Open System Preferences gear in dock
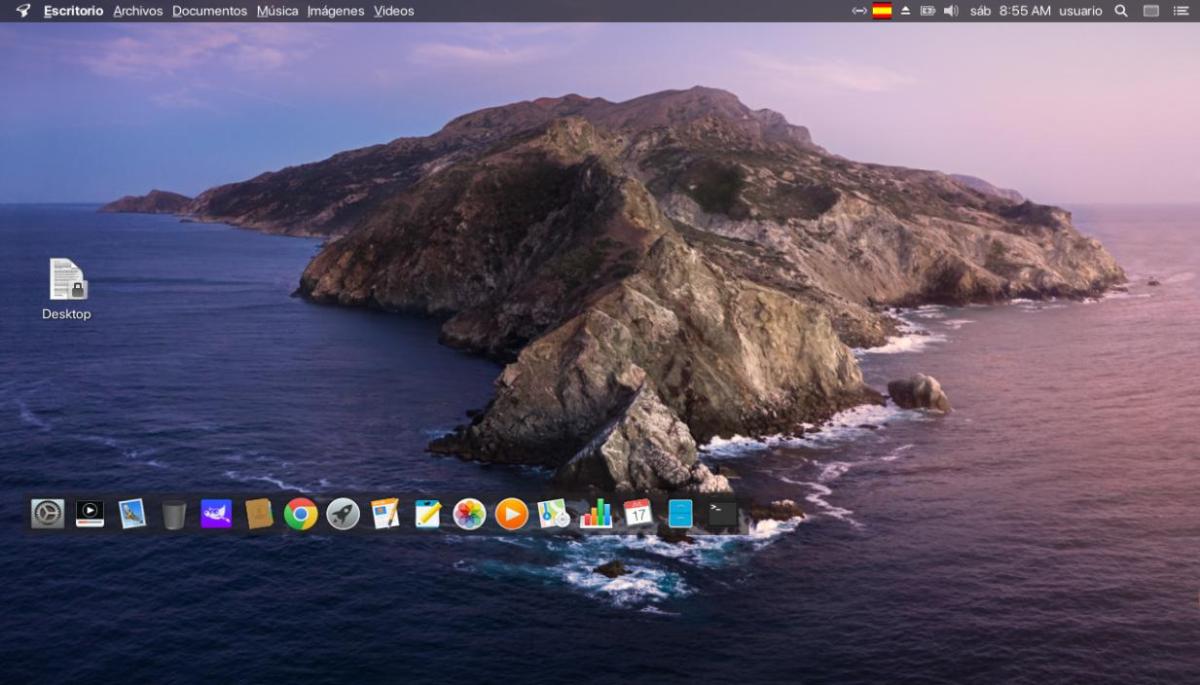 click(47, 514)
